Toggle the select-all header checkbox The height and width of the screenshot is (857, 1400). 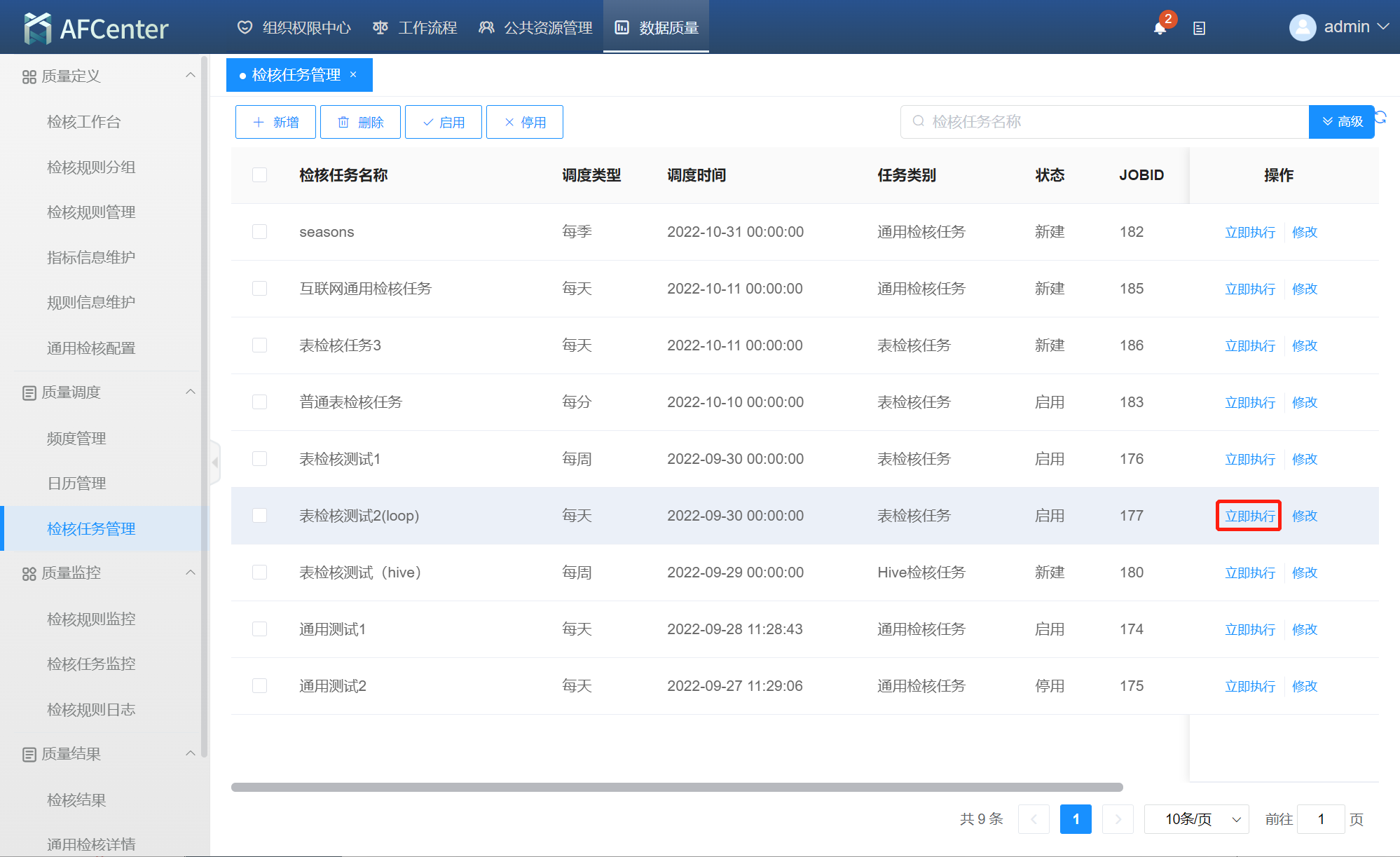click(259, 174)
